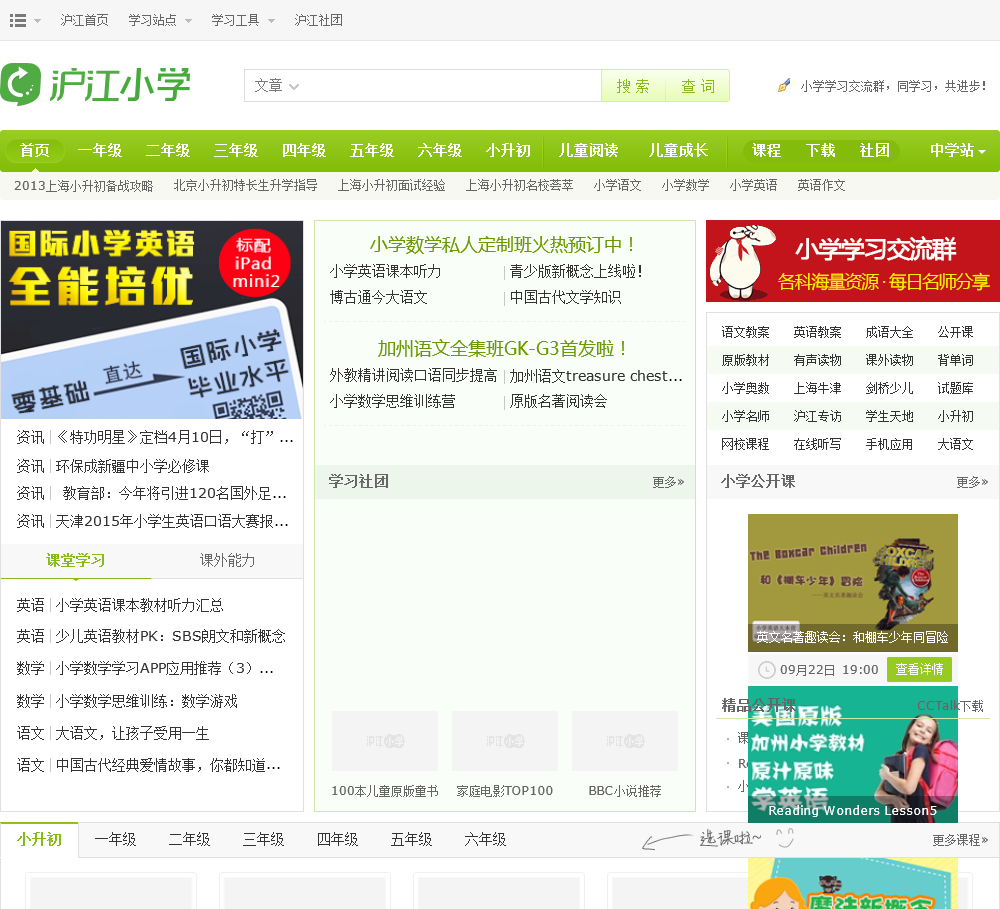Click the Boxcar Children course thumbnail
The image size is (1000, 909).
coord(853,582)
